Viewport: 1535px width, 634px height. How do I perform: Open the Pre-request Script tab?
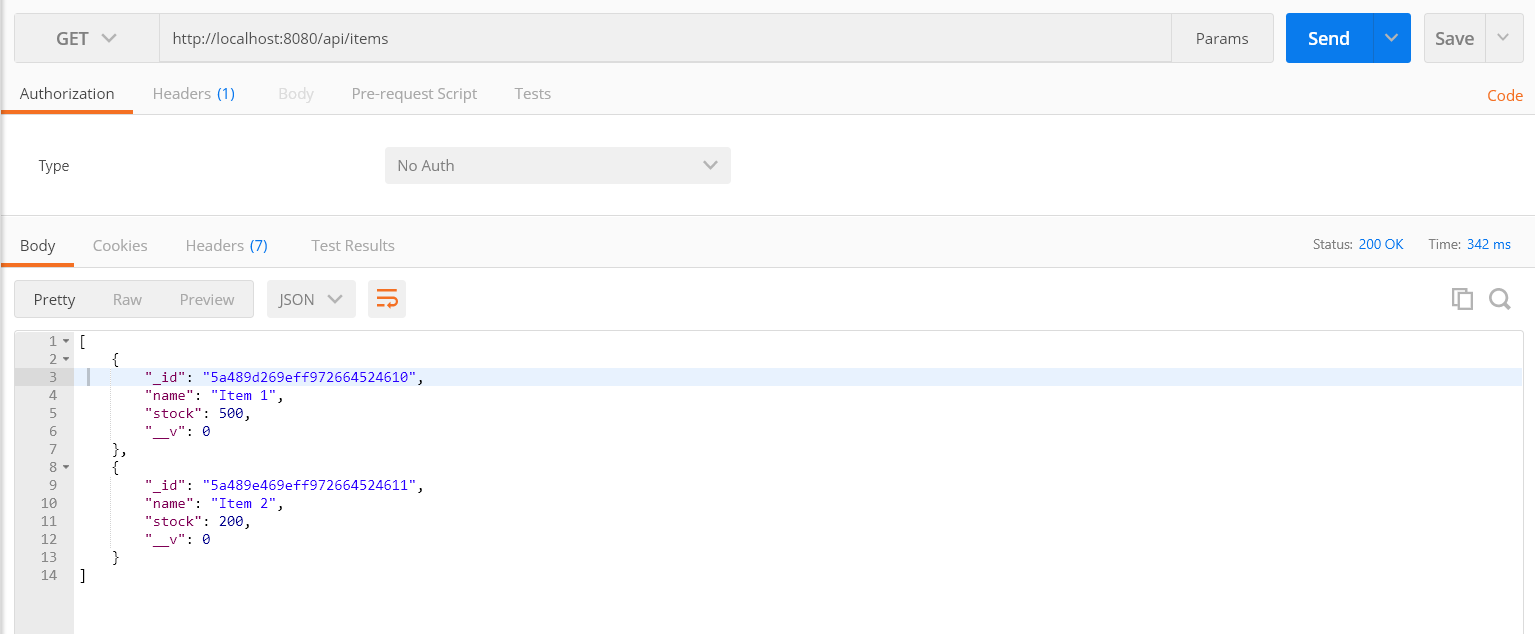(x=414, y=93)
